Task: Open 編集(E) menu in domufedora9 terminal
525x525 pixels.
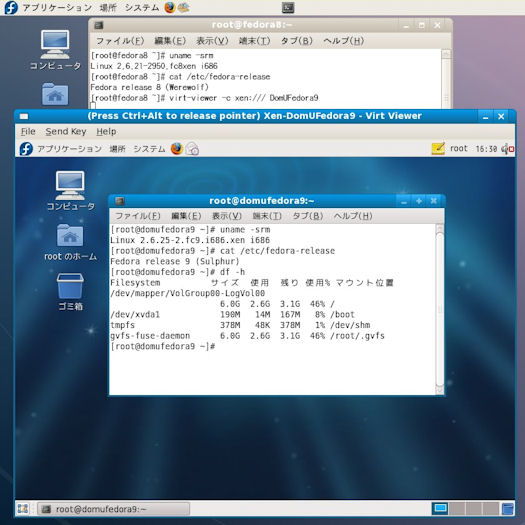Action: click(x=186, y=216)
